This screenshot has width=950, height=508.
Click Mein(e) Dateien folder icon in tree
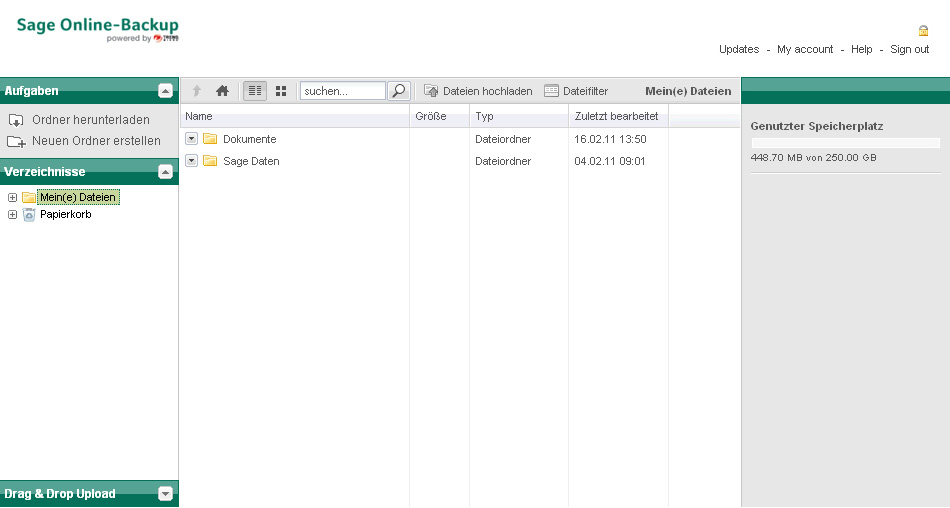tap(28, 197)
